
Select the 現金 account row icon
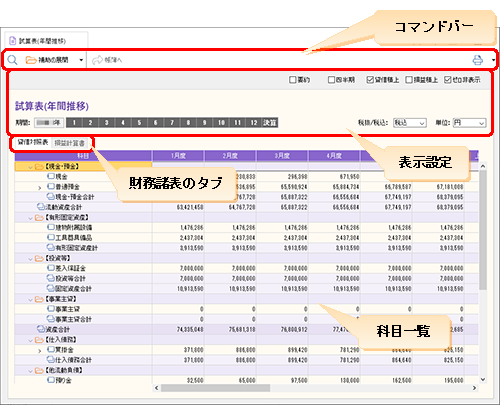(x=51, y=176)
